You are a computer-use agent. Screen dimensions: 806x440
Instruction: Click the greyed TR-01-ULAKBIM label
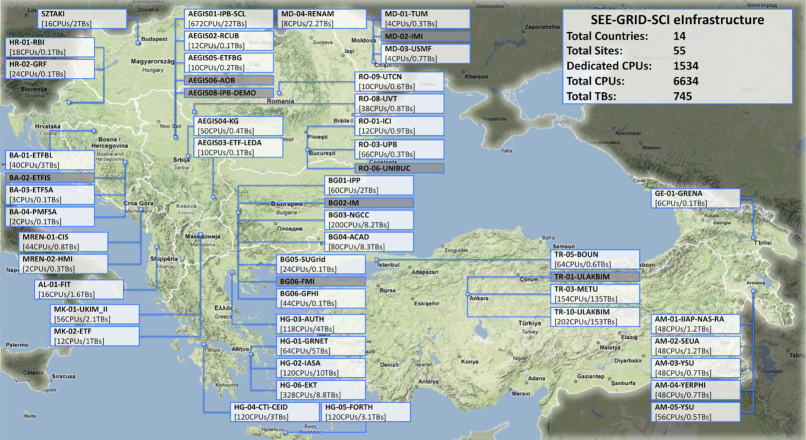(x=595, y=277)
